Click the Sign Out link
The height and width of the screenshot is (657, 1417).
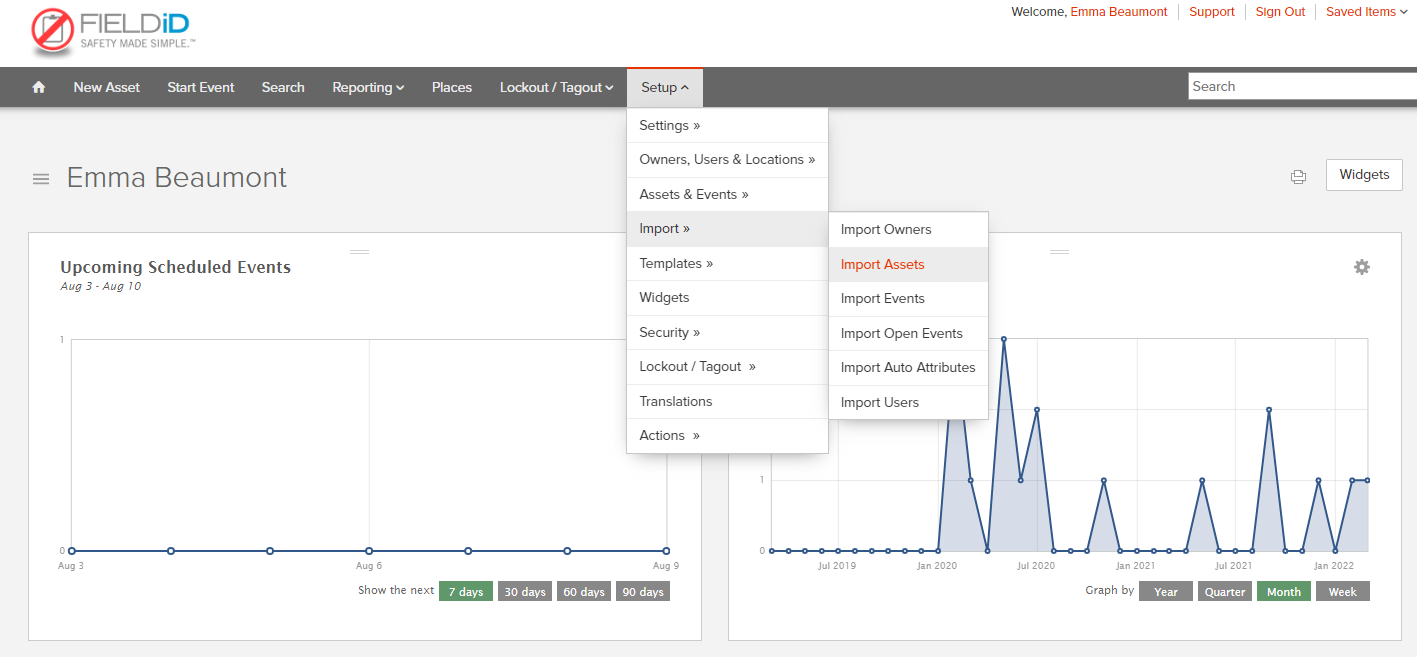[x=1280, y=12]
